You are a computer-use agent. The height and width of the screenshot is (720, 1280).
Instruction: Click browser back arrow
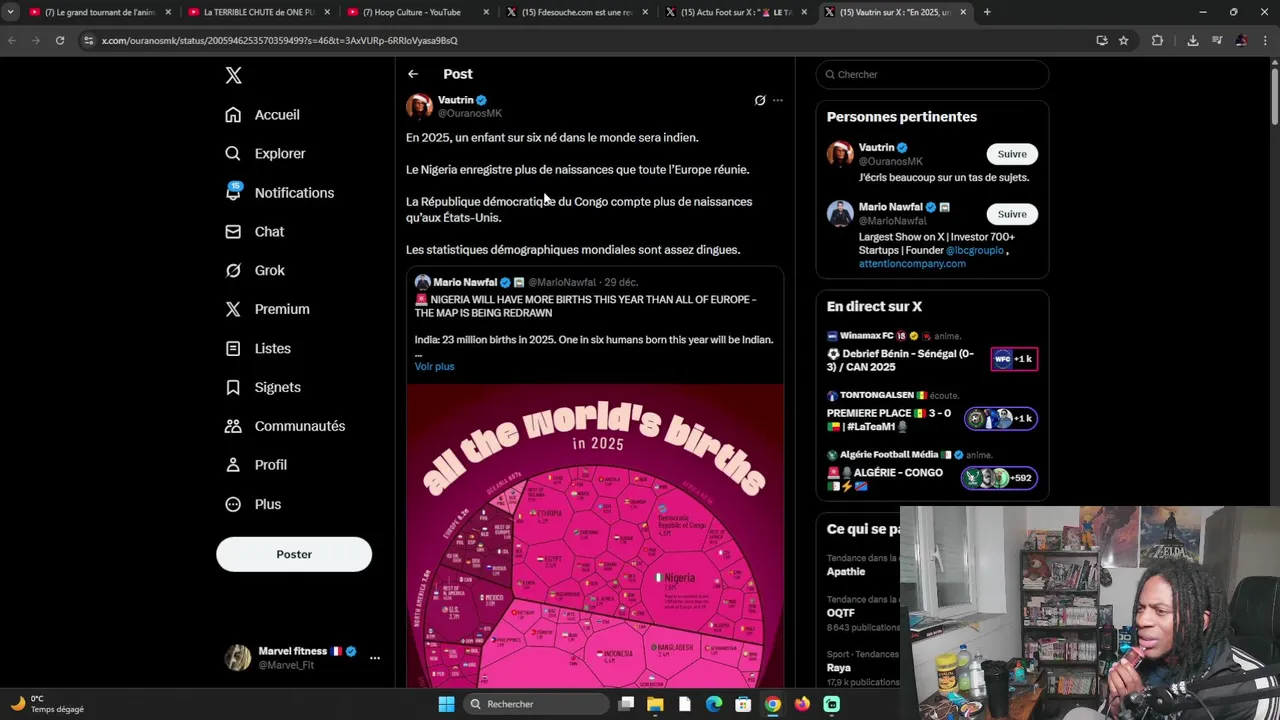point(12,41)
